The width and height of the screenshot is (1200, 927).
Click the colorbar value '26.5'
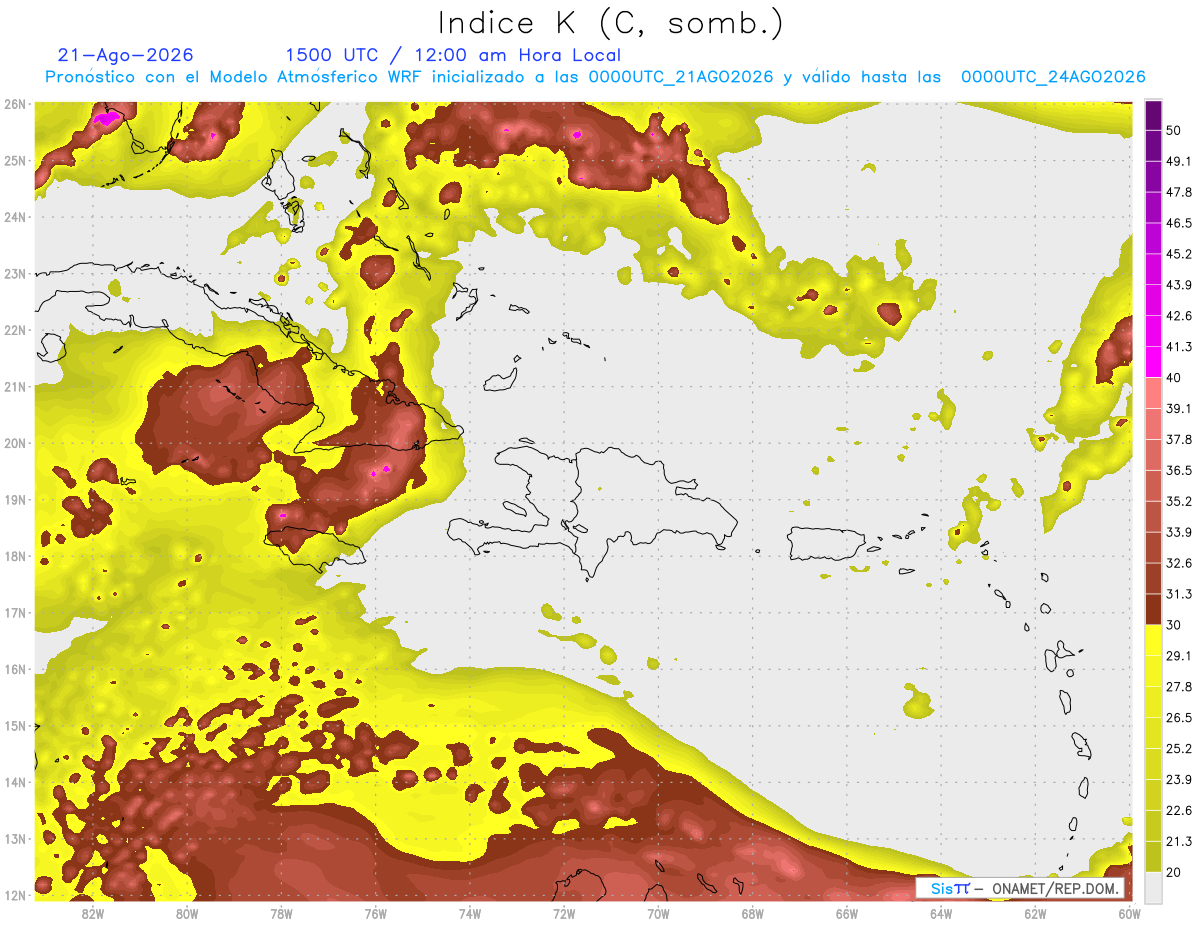[x=1180, y=718]
